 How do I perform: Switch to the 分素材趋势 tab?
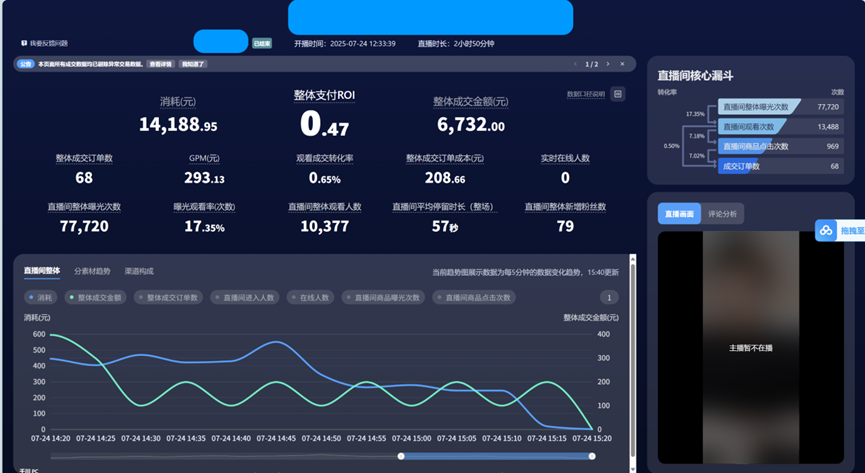pos(92,271)
